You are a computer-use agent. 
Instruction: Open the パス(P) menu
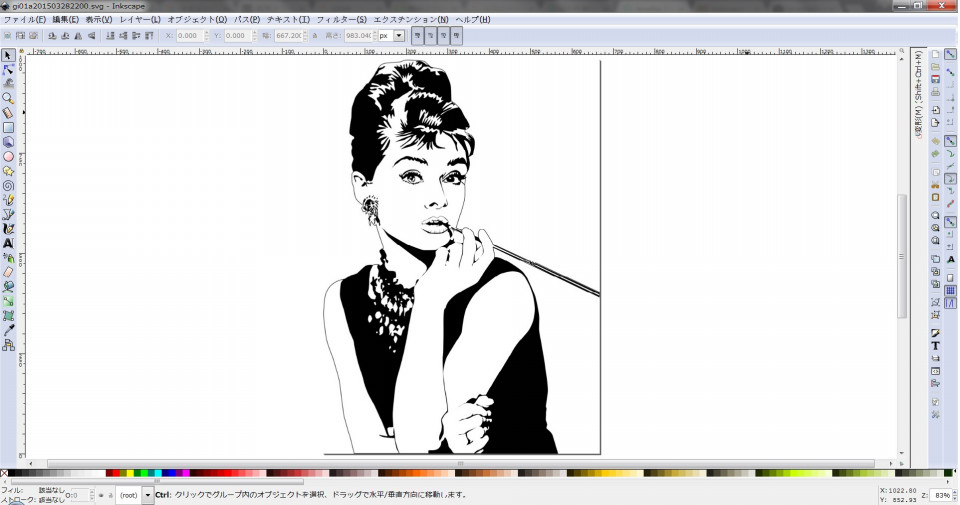click(x=247, y=20)
